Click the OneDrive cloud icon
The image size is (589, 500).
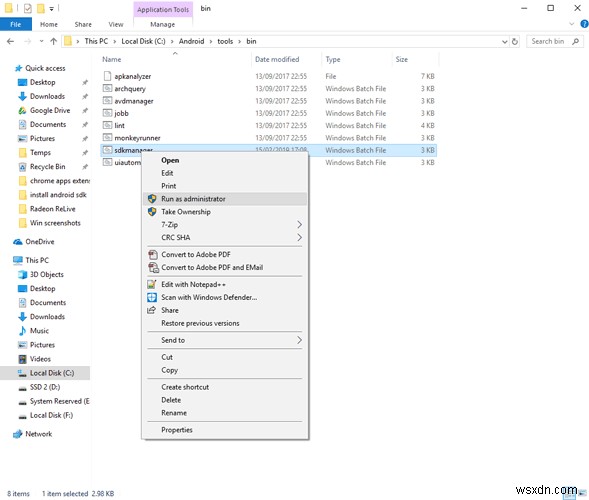18,242
